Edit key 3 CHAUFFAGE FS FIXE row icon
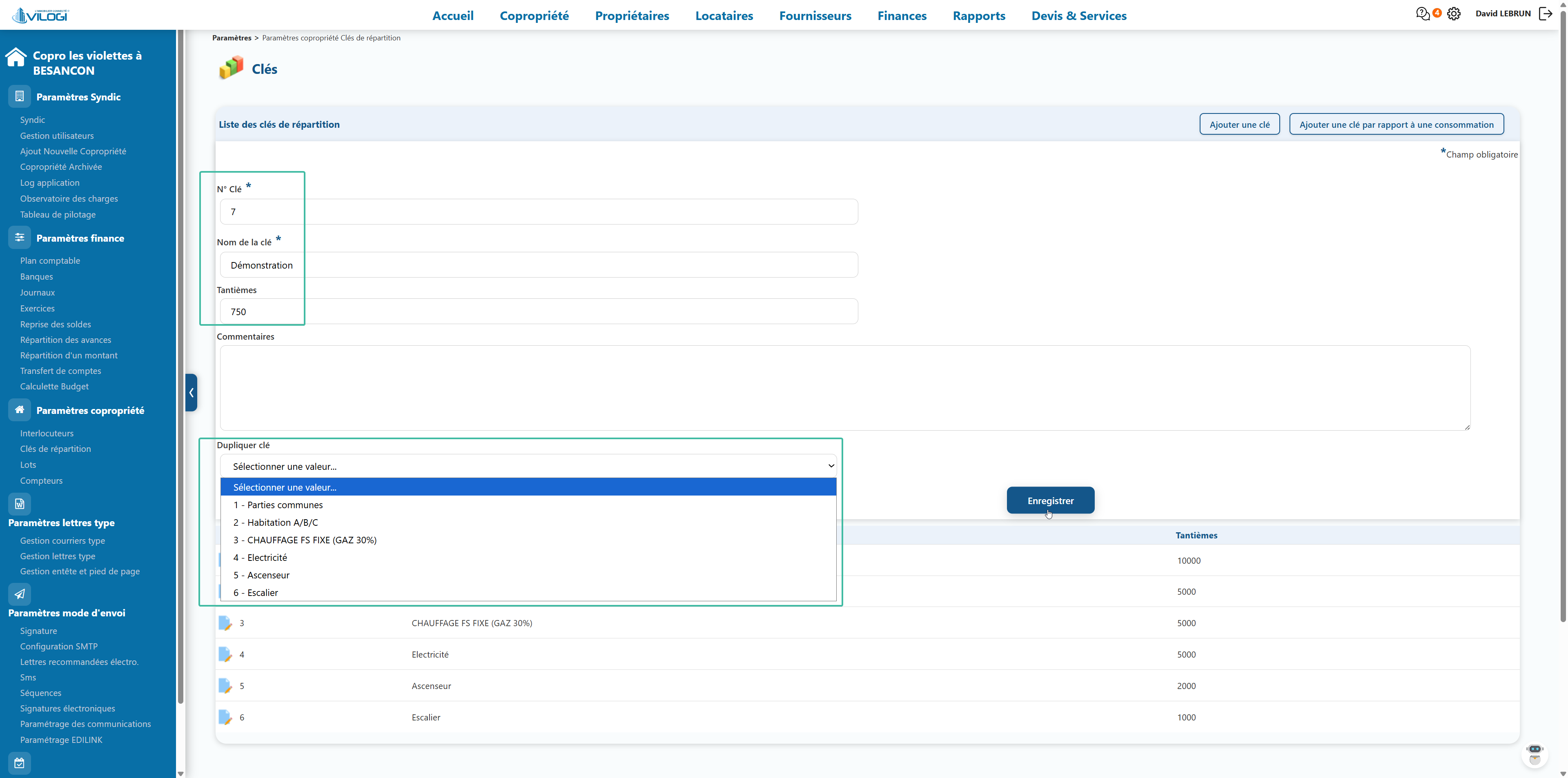Image resolution: width=1568 pixels, height=778 pixels. coord(225,623)
